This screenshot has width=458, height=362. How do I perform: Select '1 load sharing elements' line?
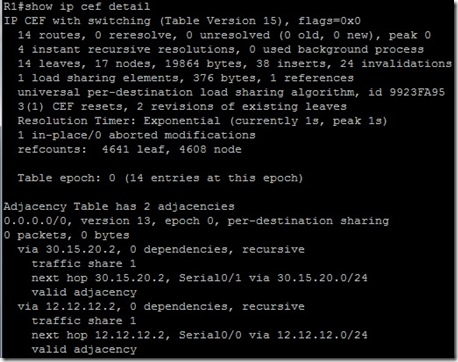tap(186, 78)
